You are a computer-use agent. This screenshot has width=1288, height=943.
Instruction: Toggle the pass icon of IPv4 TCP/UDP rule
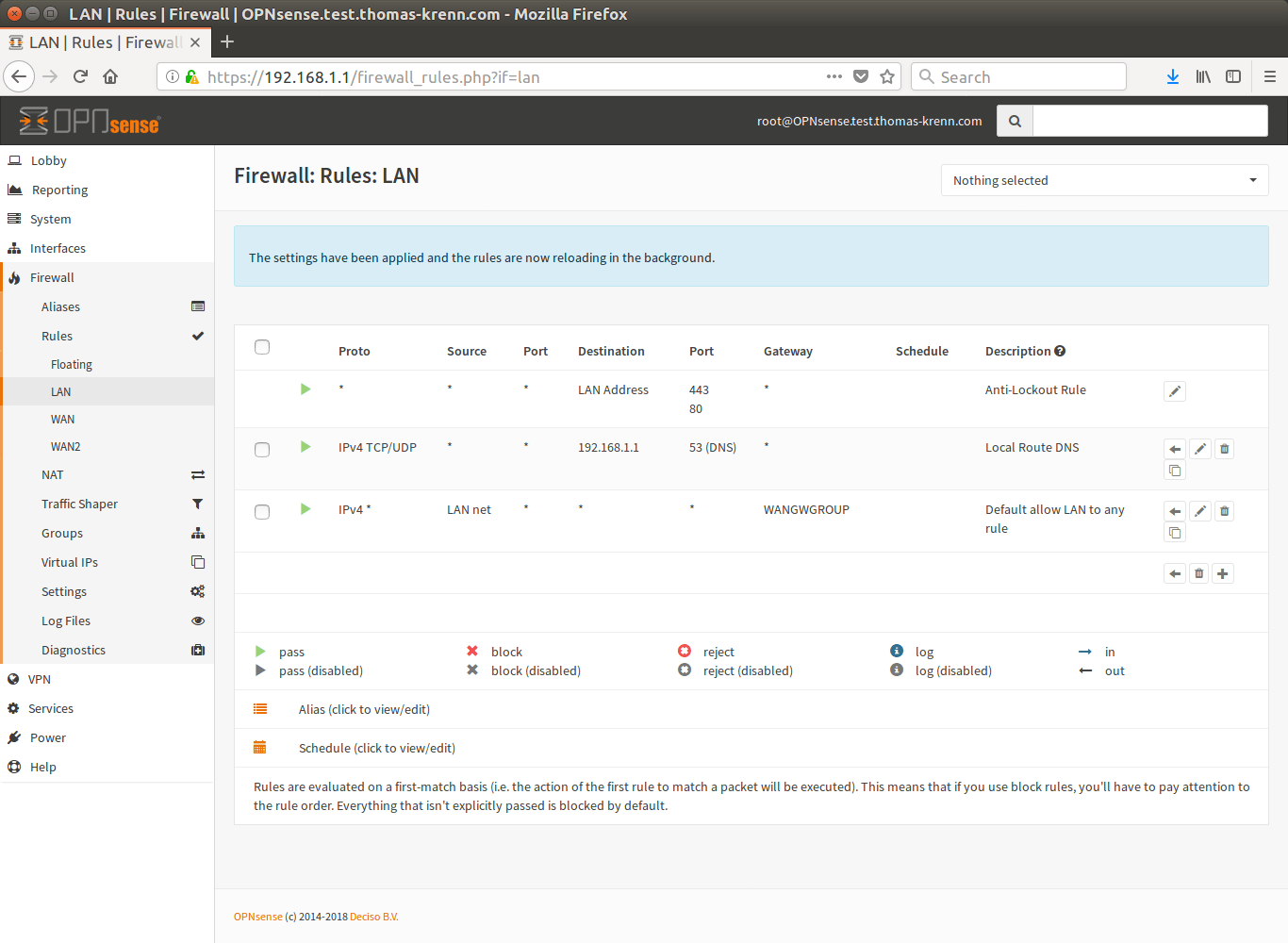click(x=305, y=447)
